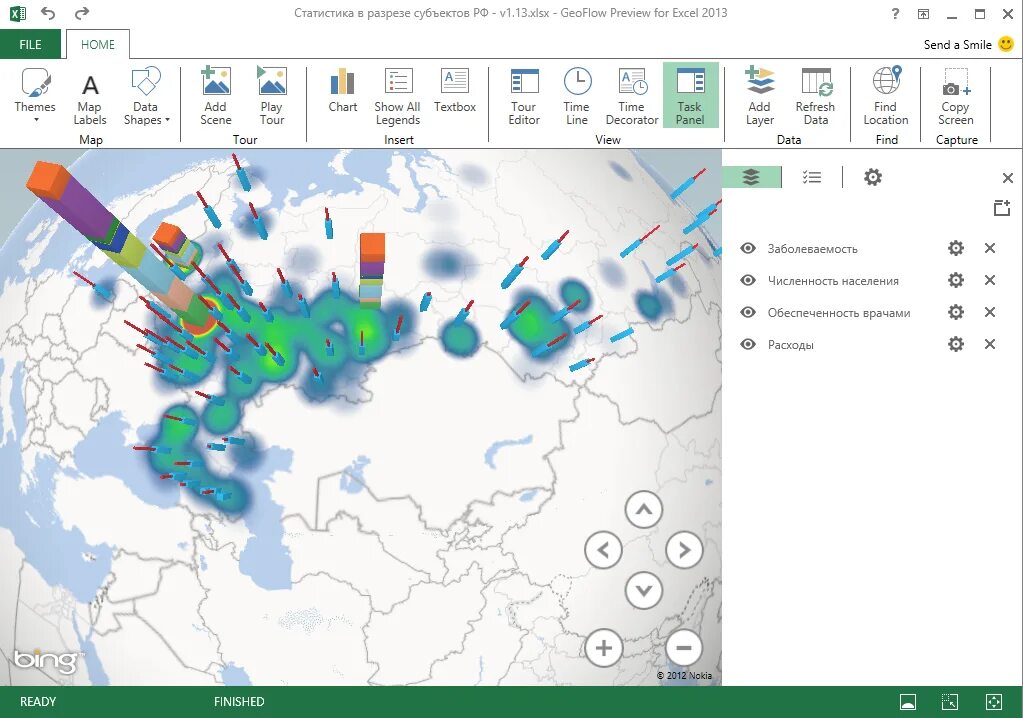Insert a Textbox
Viewport: 1023px width, 718px height.
click(x=455, y=90)
